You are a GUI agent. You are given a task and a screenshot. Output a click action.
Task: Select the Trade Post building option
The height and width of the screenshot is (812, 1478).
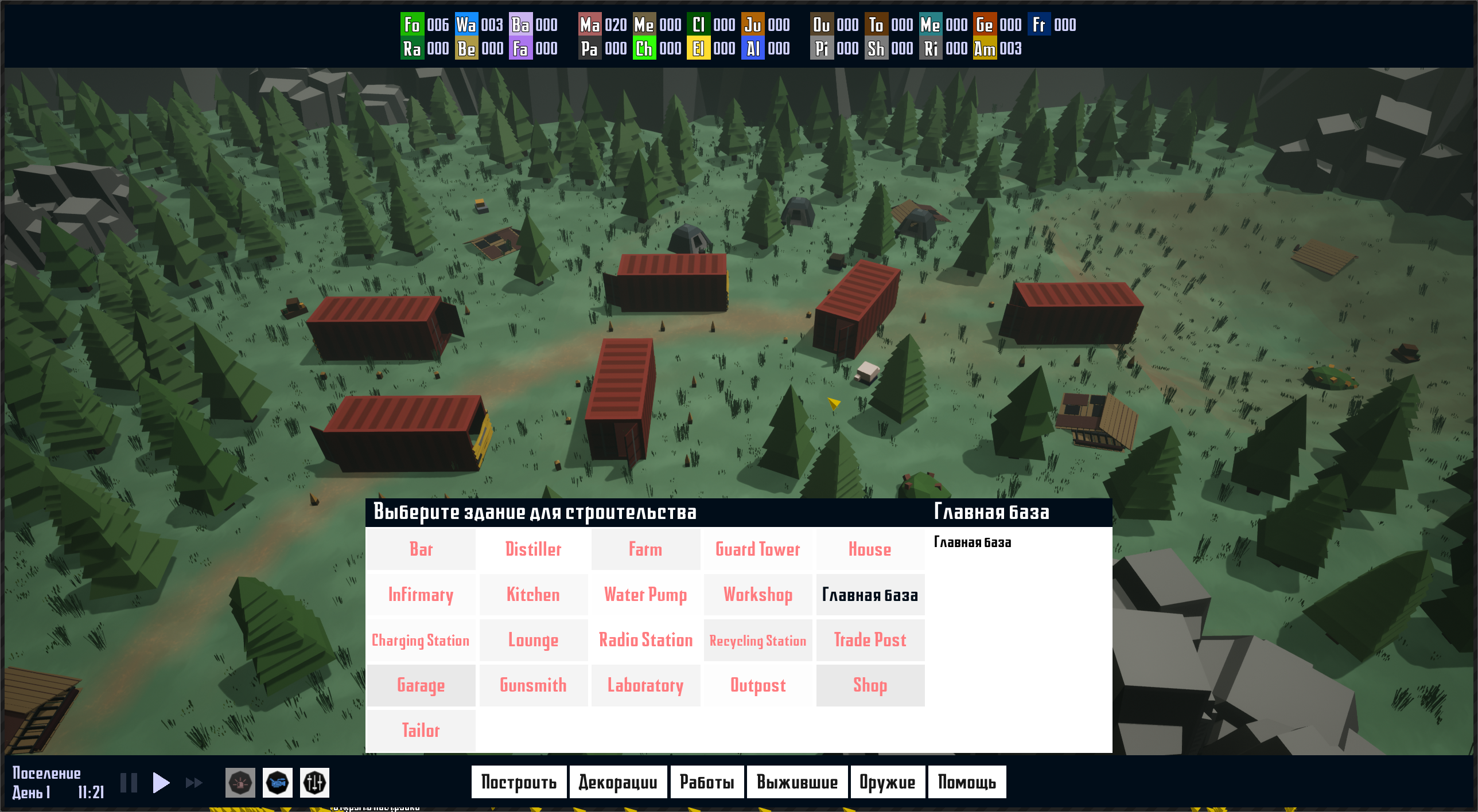[869, 639]
